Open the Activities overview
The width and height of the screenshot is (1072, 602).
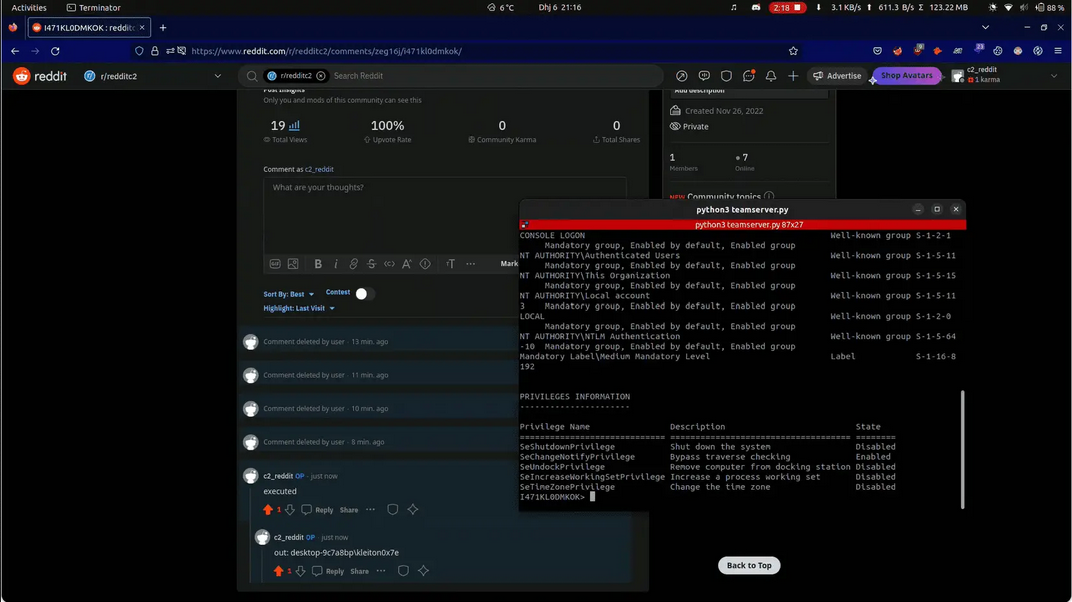point(29,8)
